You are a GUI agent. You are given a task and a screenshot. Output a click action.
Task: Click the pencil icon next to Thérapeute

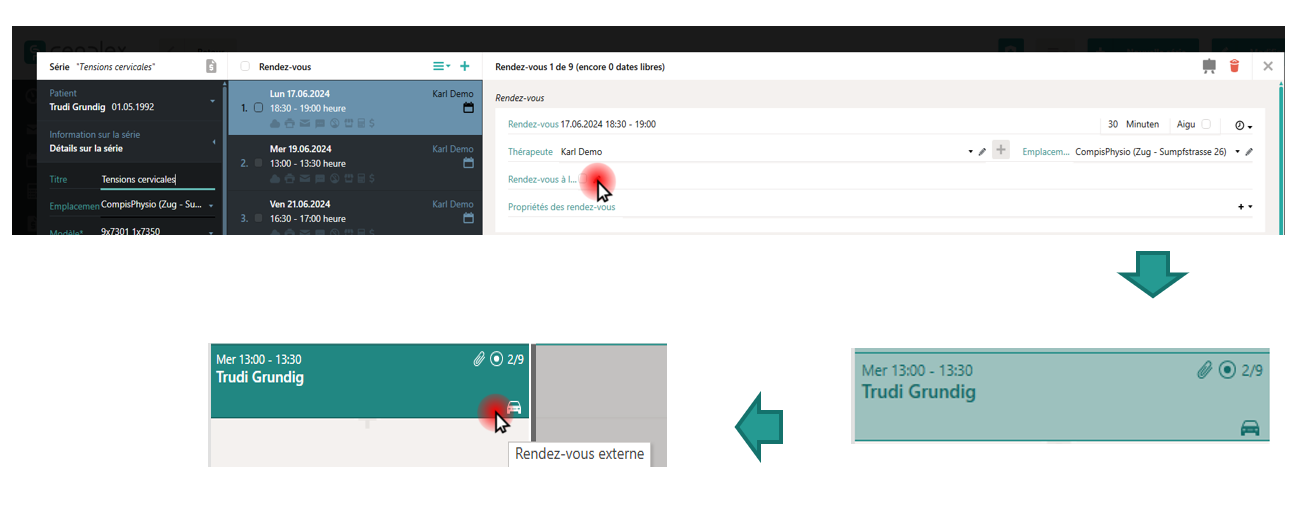pos(982,152)
